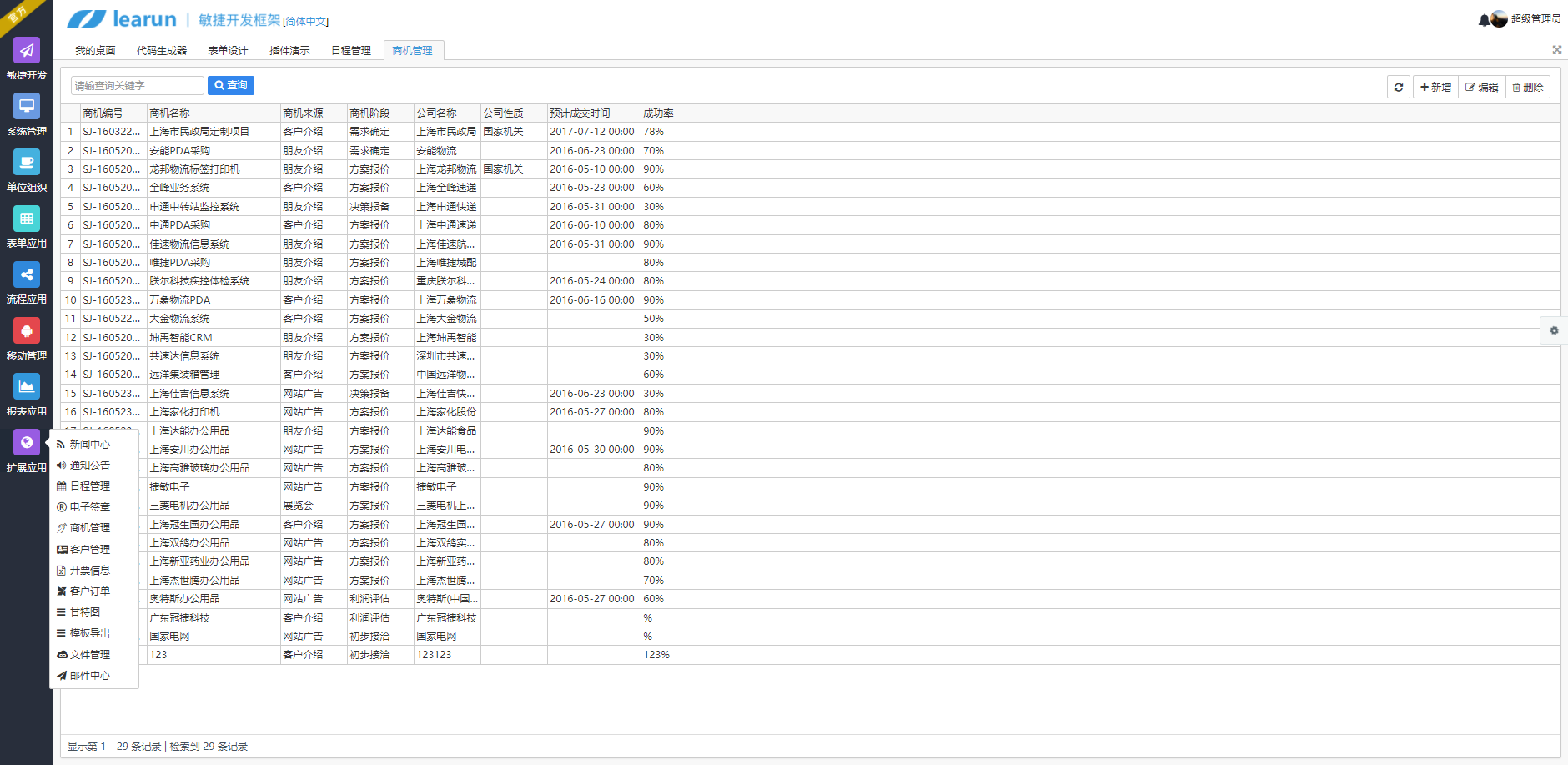Viewport: 1568px width, 765px height.
Task: Click the notification bell icon
Action: pos(1484,20)
